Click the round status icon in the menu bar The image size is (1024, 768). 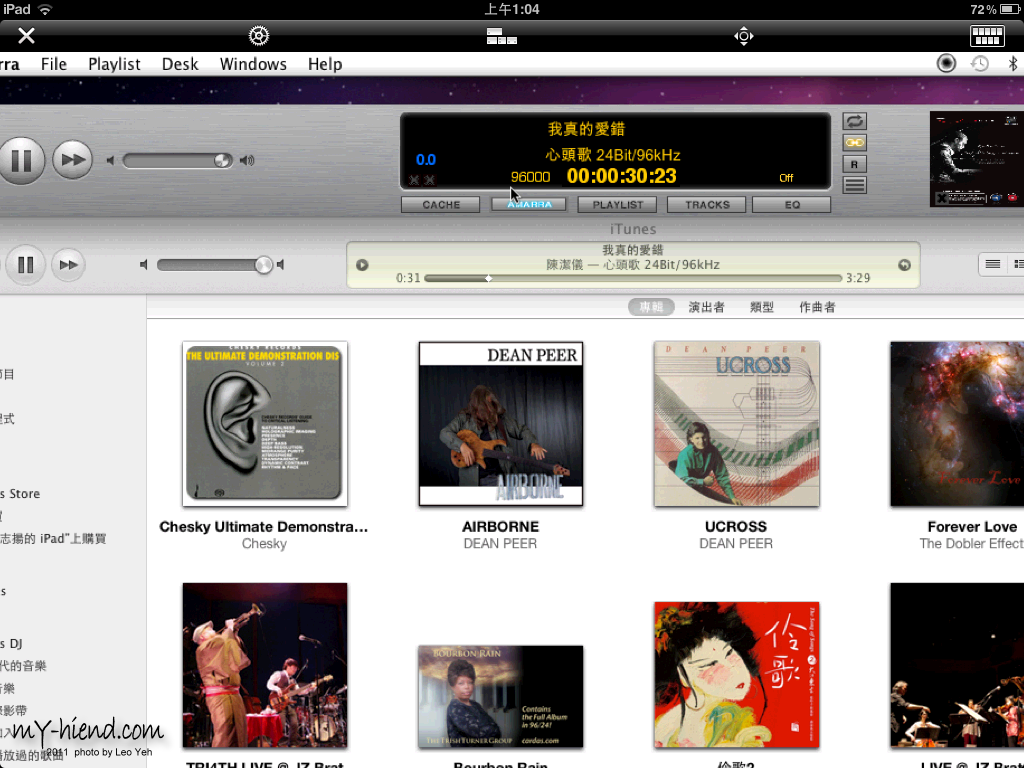point(946,63)
